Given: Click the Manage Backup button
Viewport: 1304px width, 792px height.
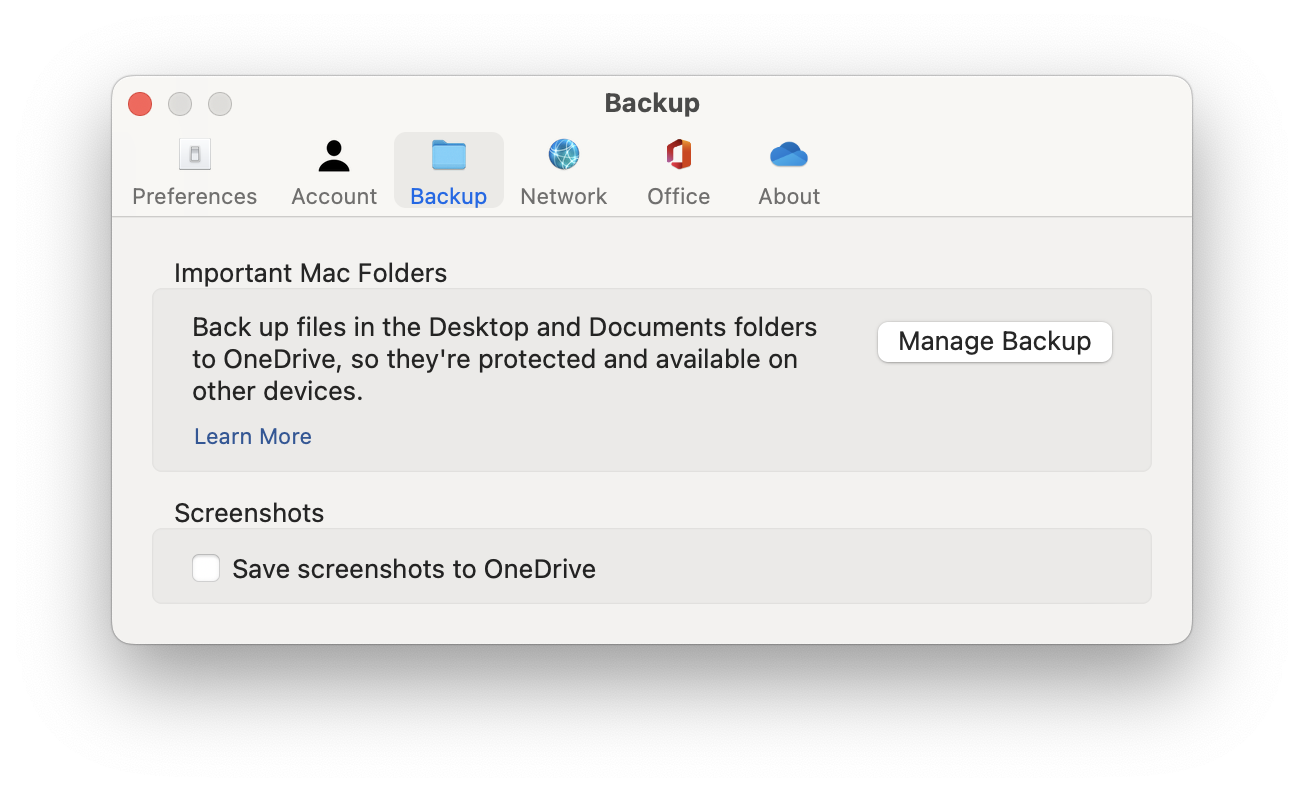Looking at the screenshot, I should pos(995,342).
